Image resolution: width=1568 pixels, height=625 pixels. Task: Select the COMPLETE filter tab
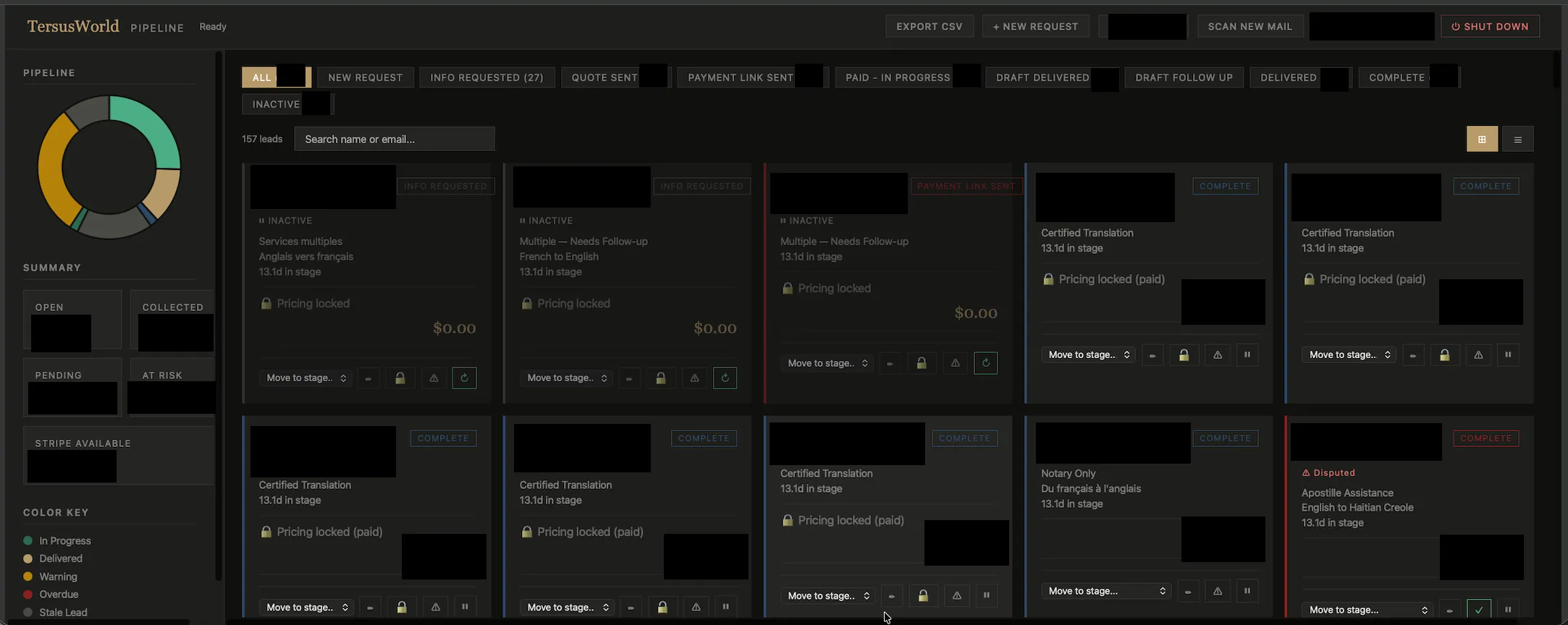1409,77
